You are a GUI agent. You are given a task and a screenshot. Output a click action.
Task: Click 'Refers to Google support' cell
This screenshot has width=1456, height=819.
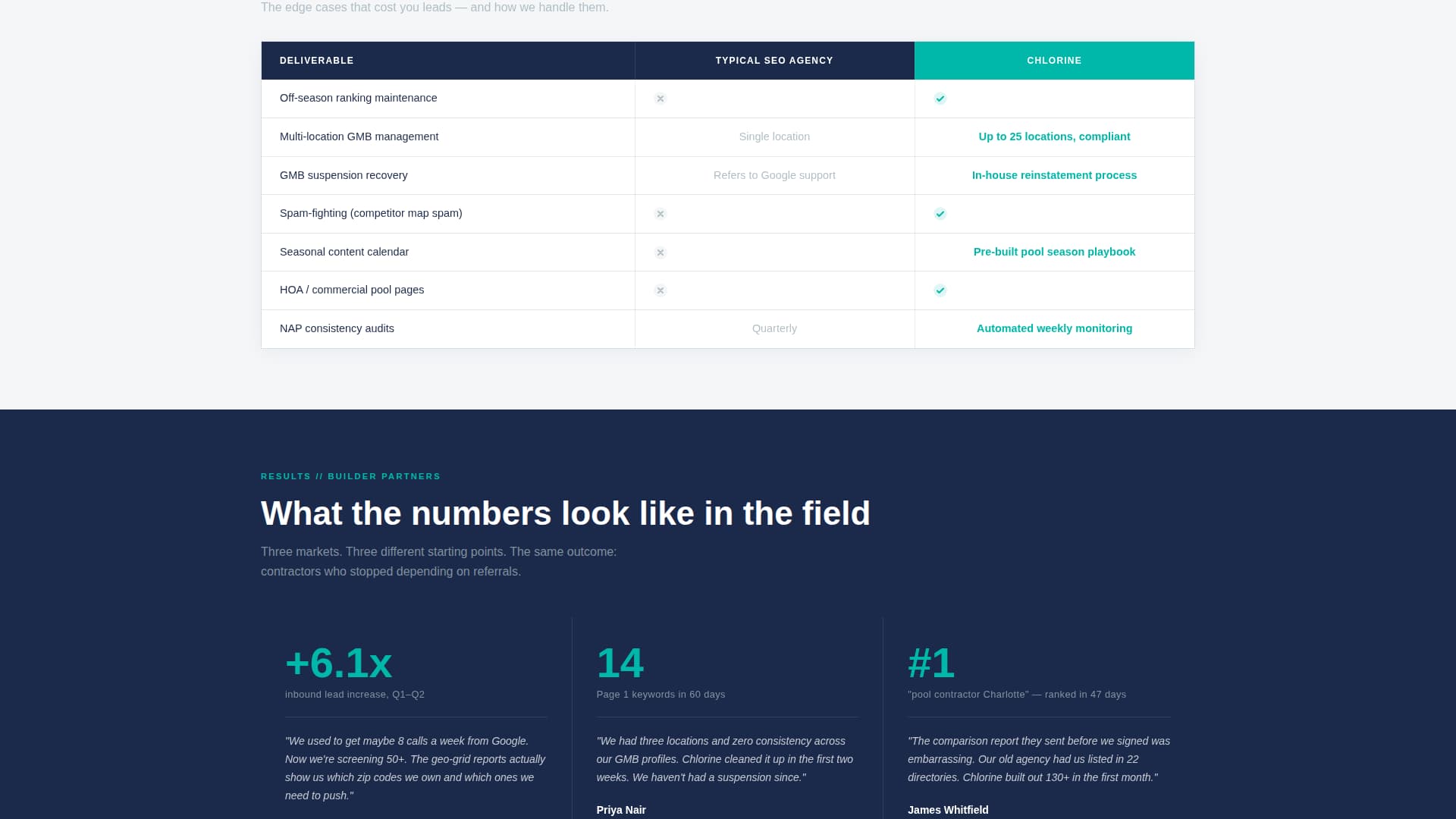tap(774, 176)
